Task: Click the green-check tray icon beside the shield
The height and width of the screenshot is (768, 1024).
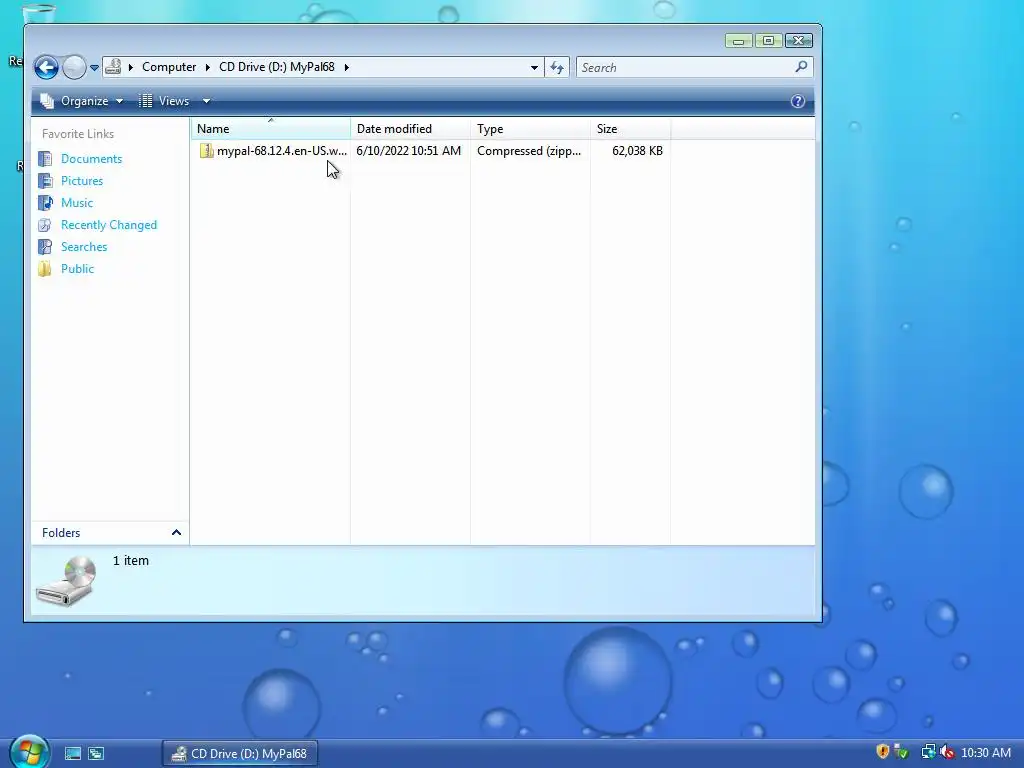Action: 902,752
